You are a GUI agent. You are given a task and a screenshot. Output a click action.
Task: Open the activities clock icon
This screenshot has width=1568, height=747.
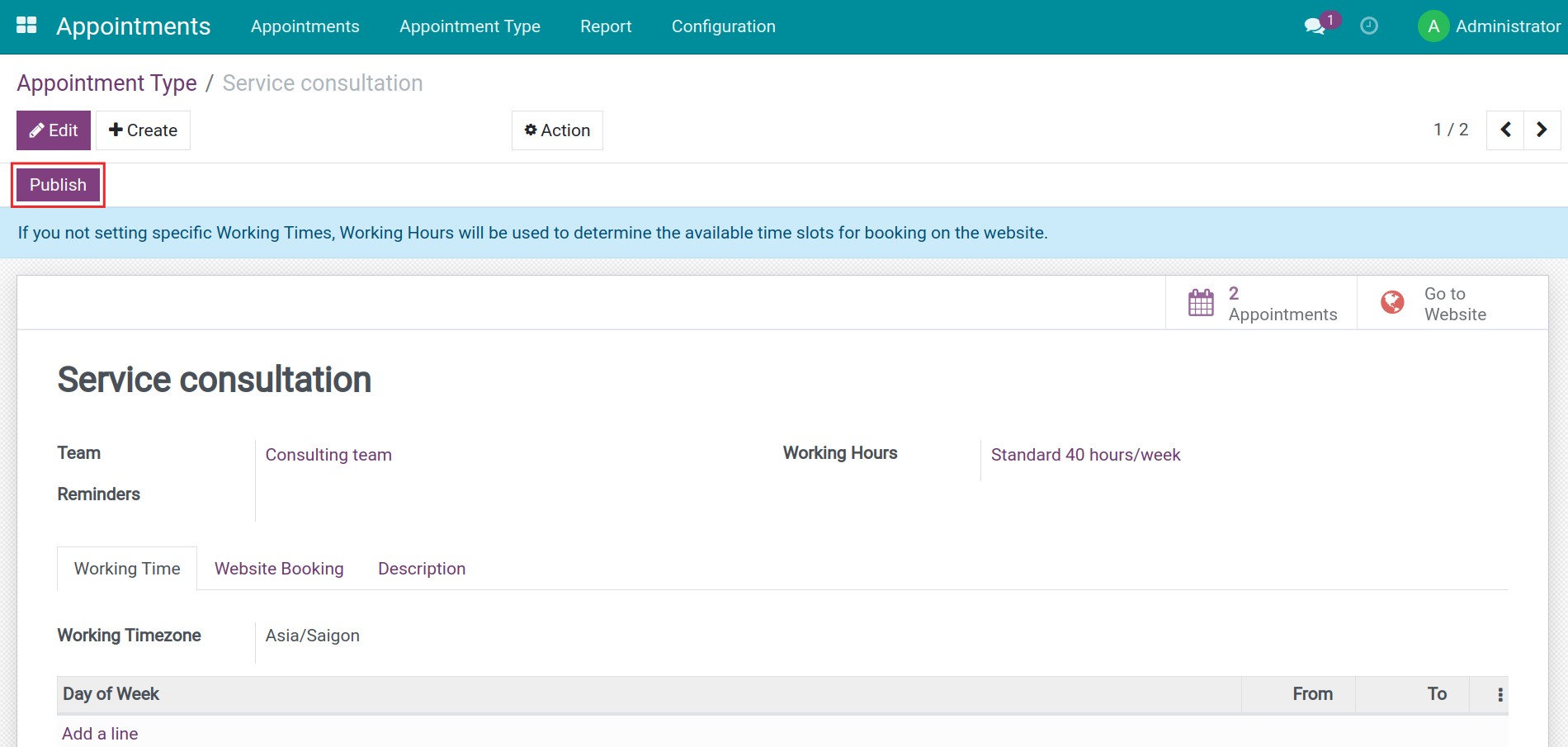click(x=1369, y=26)
